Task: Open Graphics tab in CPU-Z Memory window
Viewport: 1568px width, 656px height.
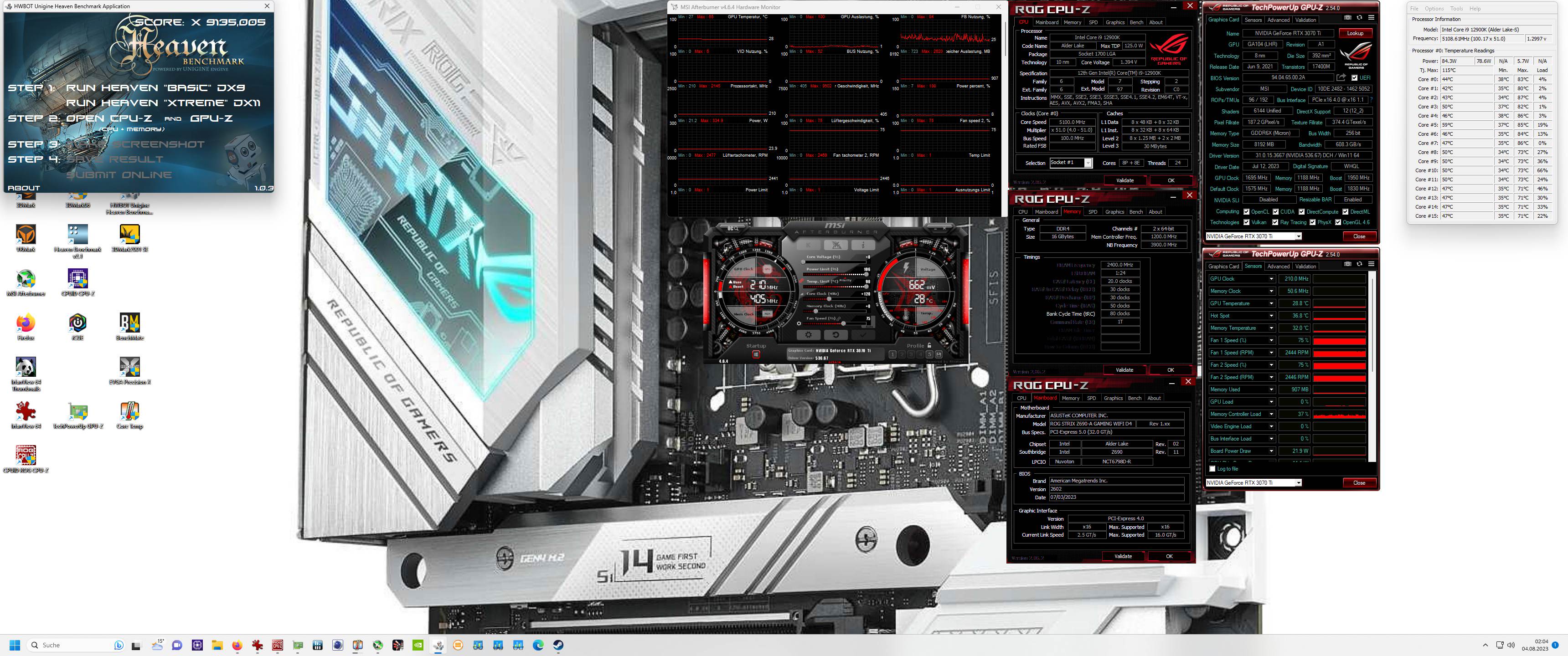Action: point(1114,212)
